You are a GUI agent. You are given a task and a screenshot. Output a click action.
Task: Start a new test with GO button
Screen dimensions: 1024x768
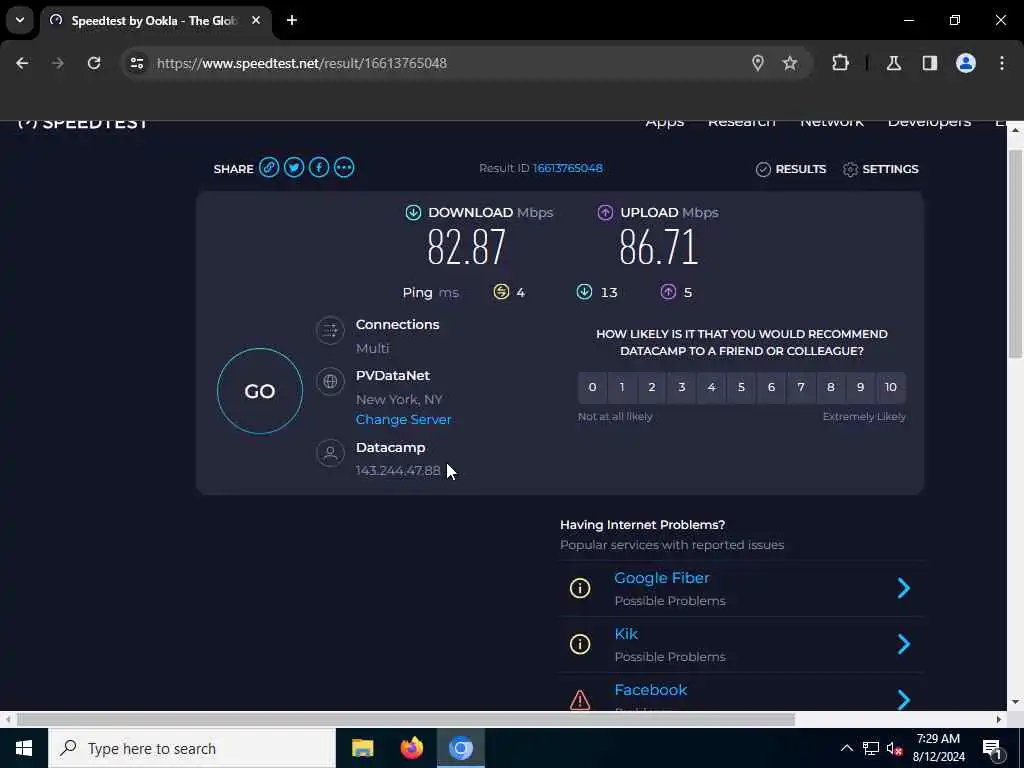[x=260, y=391]
